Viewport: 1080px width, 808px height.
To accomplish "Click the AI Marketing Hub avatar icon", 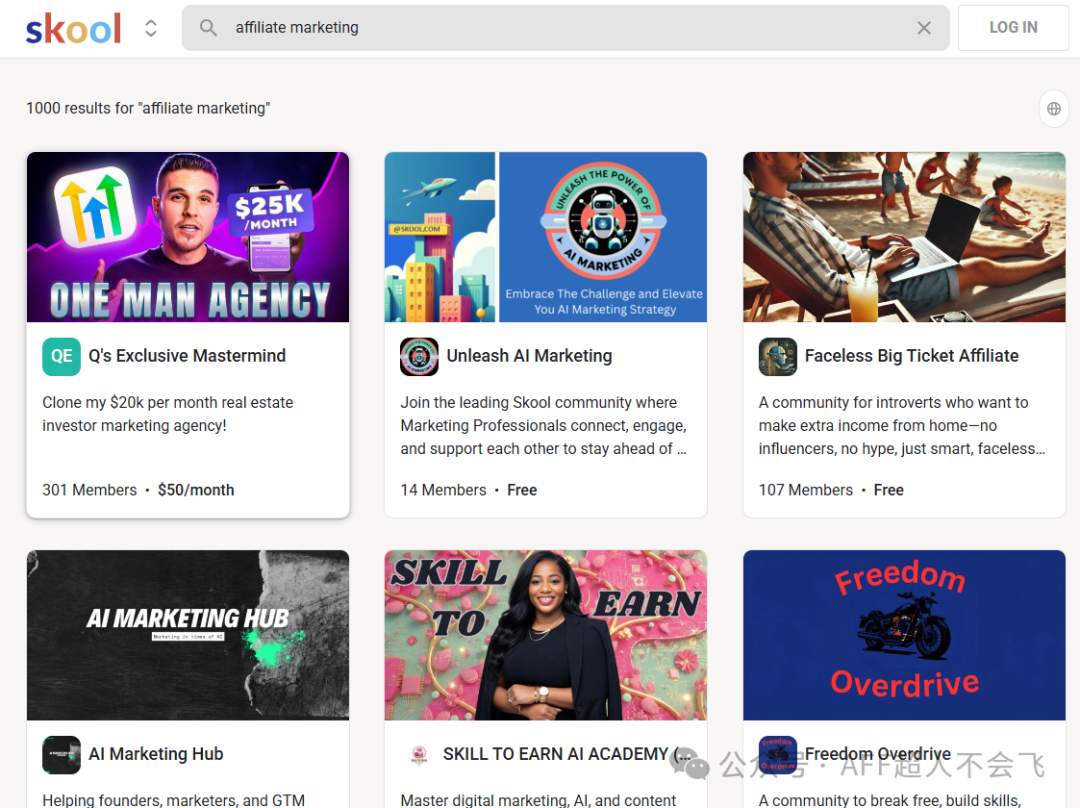I will pos(61,754).
